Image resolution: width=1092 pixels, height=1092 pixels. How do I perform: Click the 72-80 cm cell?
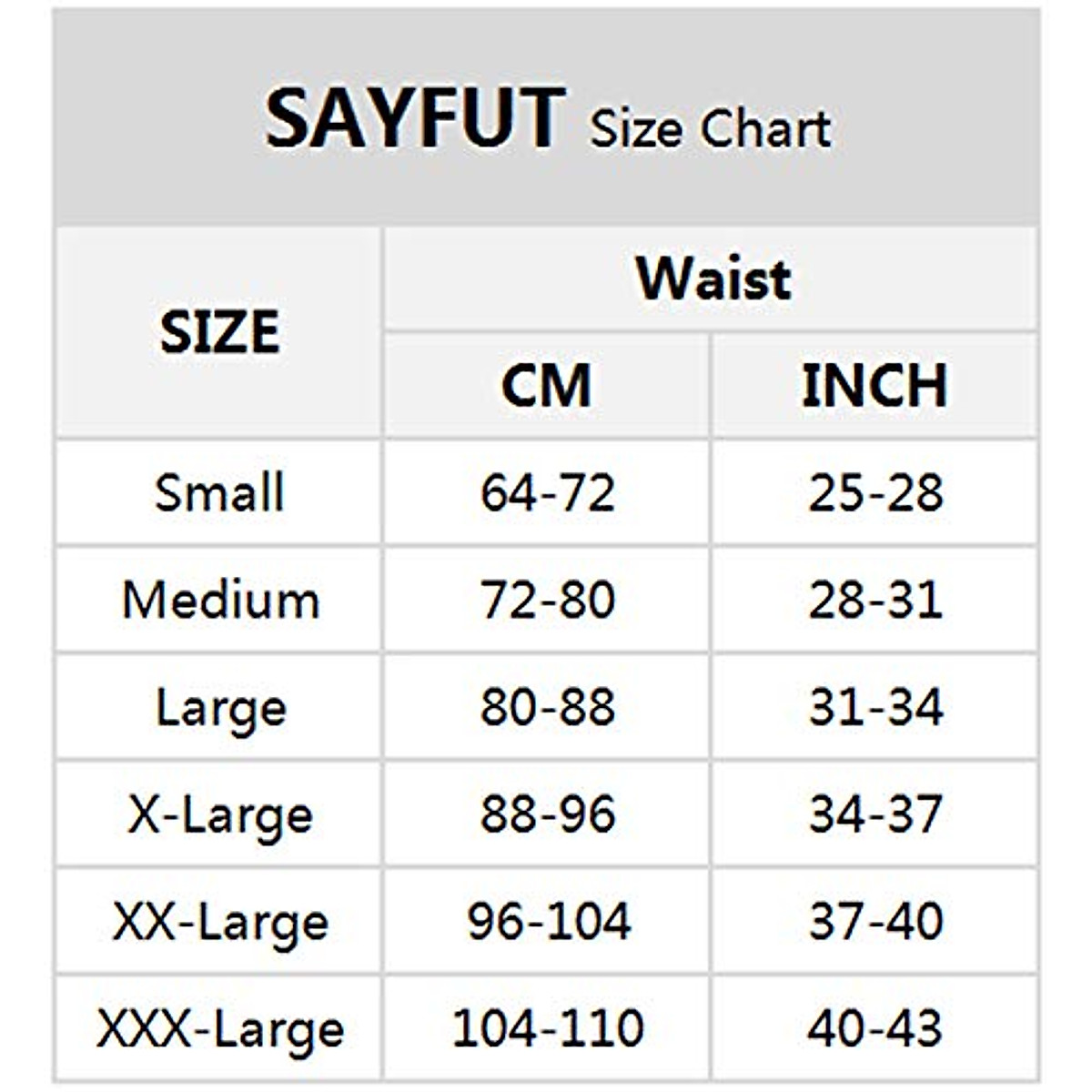click(548, 601)
